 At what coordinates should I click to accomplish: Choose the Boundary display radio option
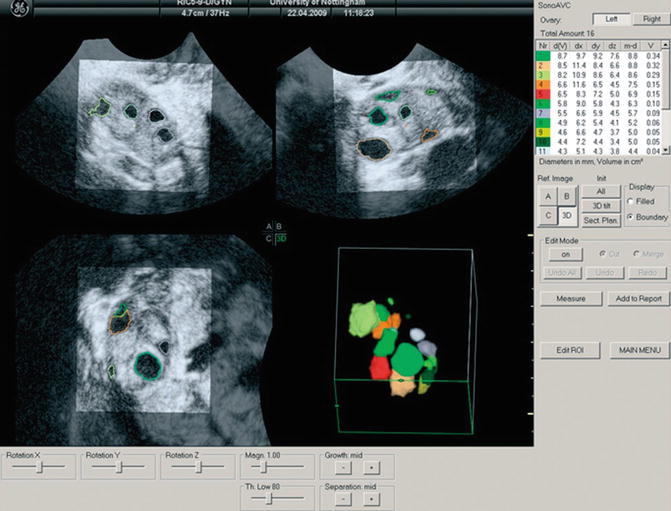coord(632,216)
